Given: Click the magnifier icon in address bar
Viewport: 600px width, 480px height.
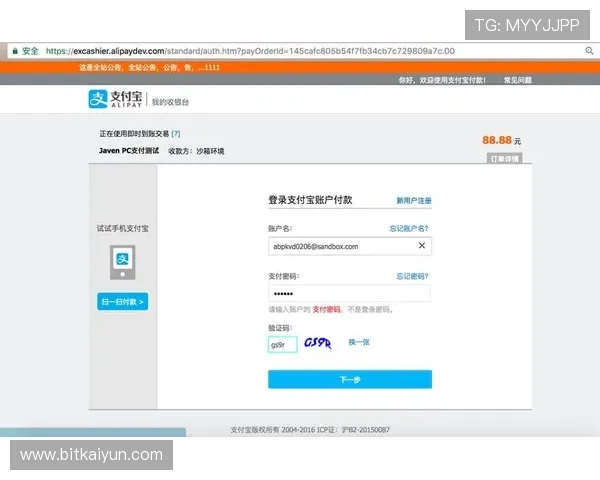Looking at the screenshot, I should 589,51.
